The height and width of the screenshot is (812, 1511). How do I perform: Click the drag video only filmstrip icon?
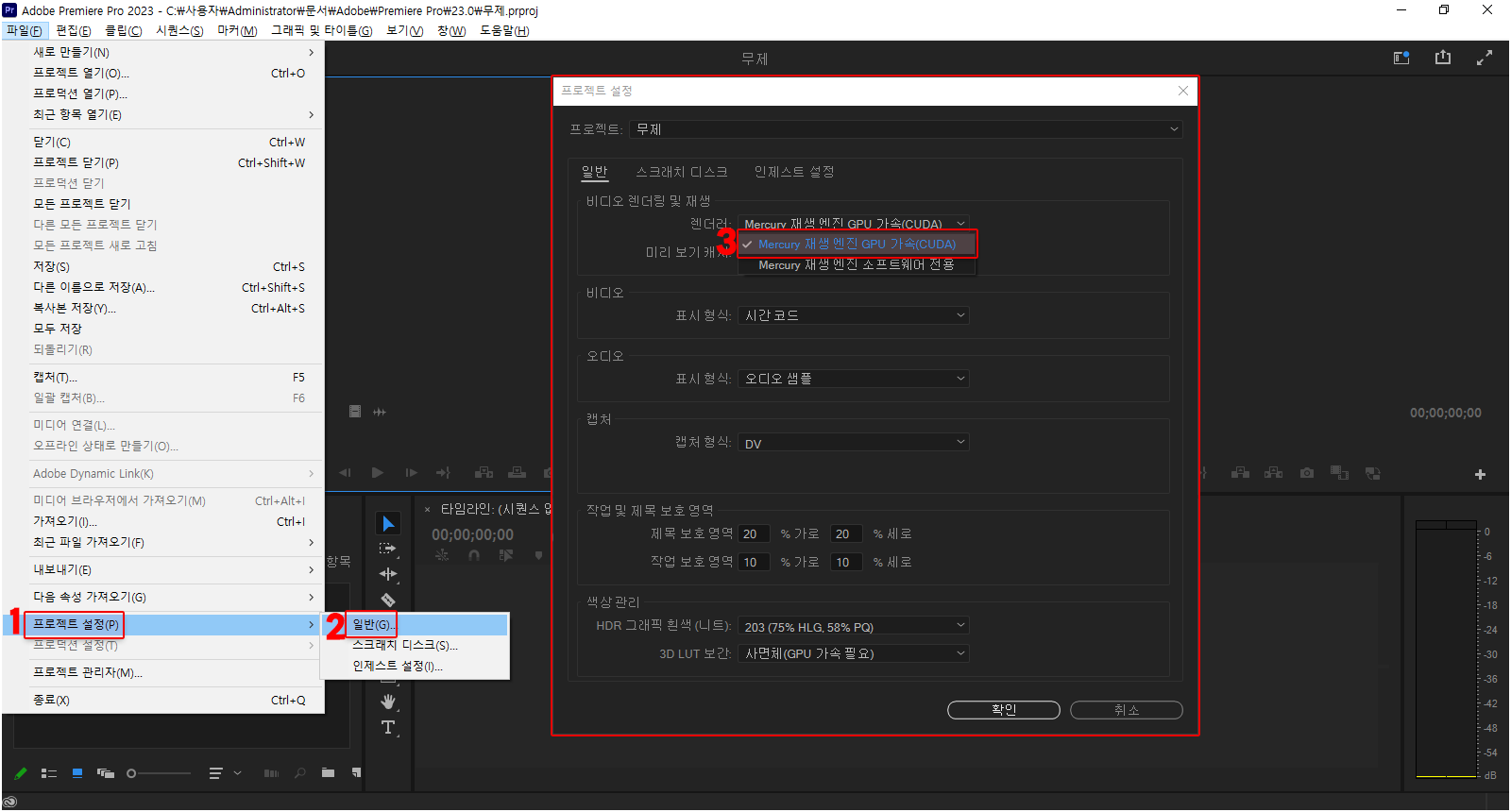click(x=355, y=412)
